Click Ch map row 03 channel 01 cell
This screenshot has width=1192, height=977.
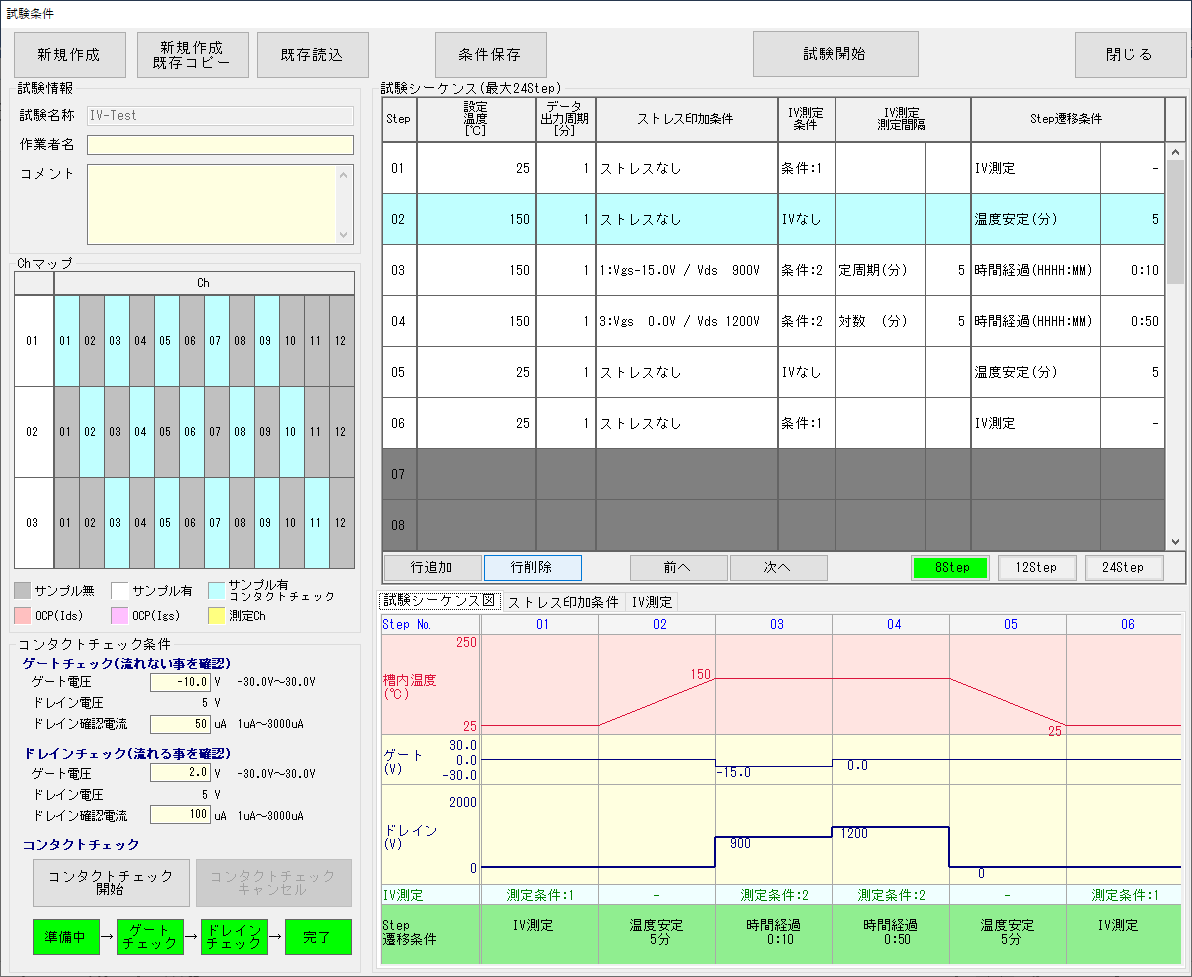[66, 523]
